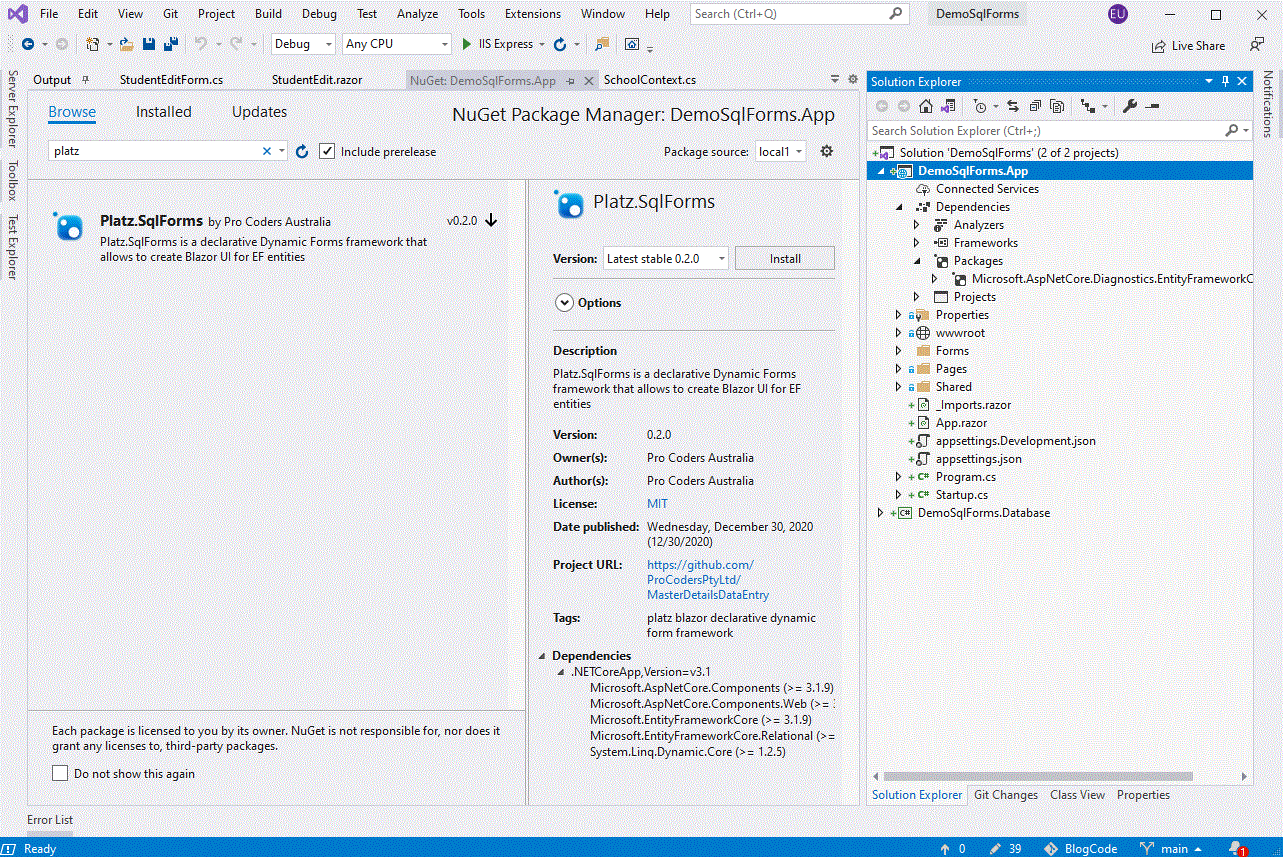Open the SchoolContext.cs tab

coord(650,80)
